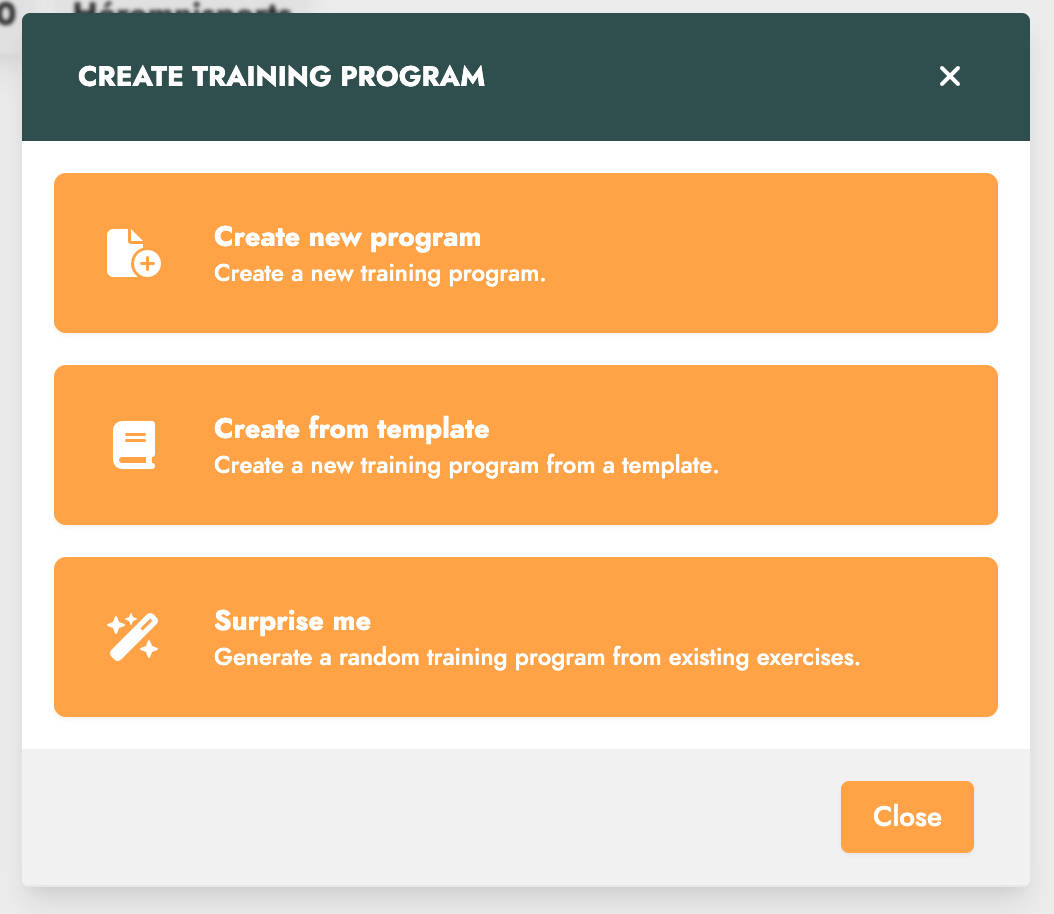Click 'Generate a random training program' description
This screenshot has height=914, width=1054.
point(537,657)
